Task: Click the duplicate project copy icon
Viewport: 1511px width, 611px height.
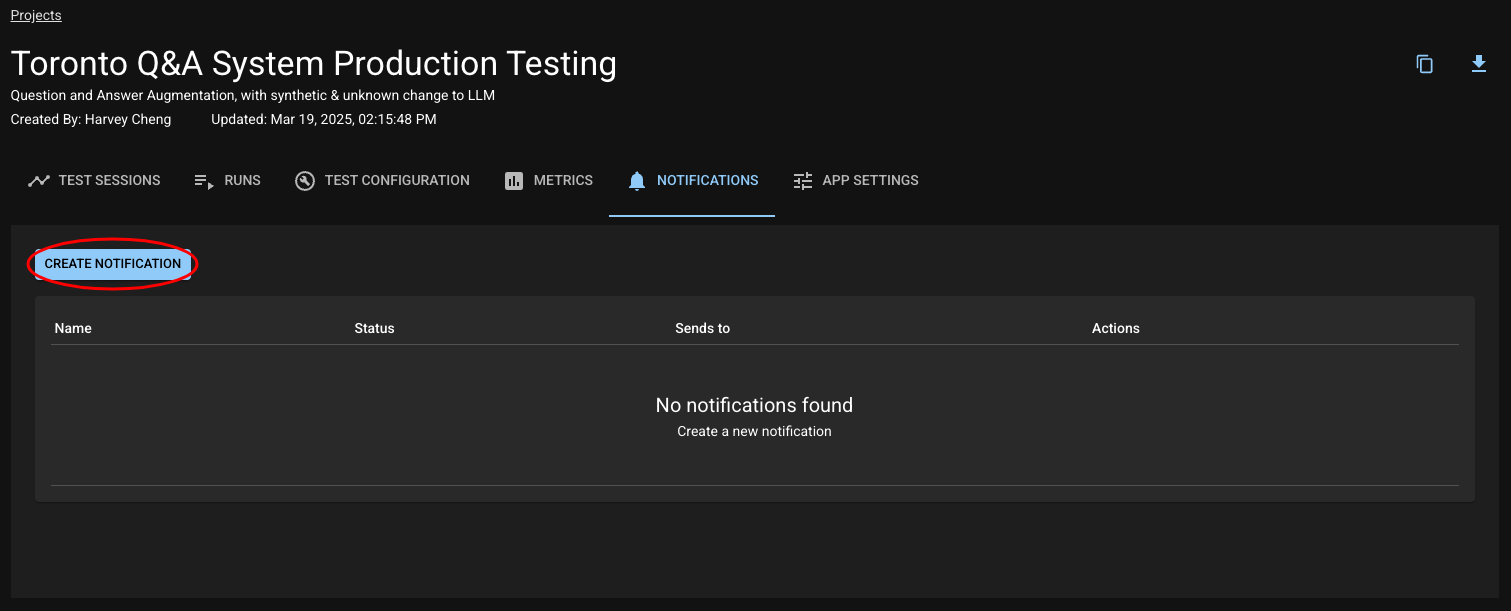Action: tap(1424, 64)
